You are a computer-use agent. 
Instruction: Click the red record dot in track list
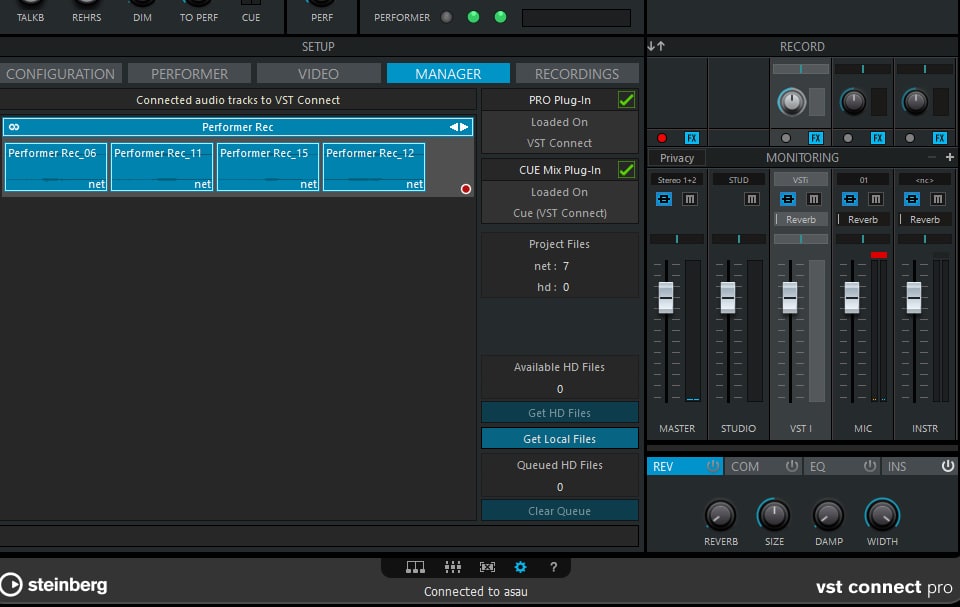click(466, 189)
